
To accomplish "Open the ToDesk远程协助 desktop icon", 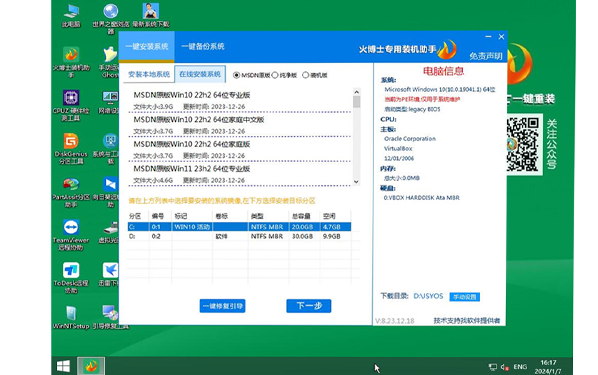I will (x=71, y=278).
